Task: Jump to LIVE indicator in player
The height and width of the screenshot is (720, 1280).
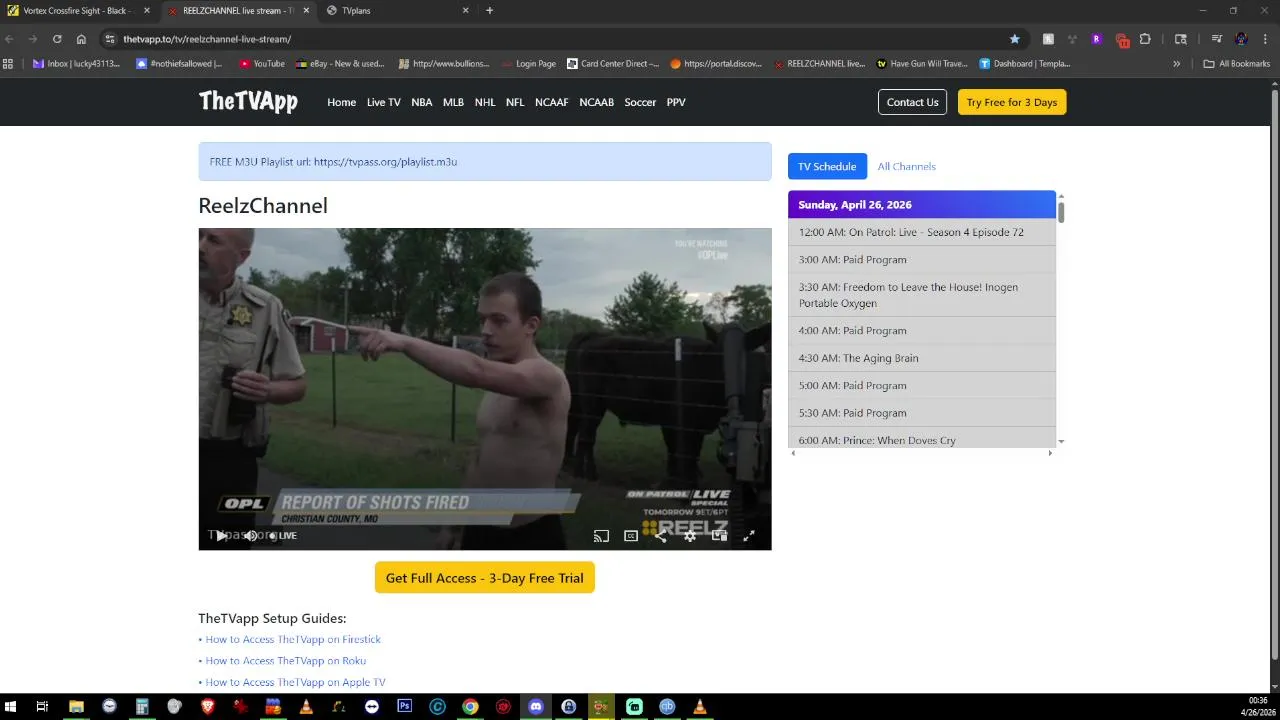Action: click(x=283, y=536)
